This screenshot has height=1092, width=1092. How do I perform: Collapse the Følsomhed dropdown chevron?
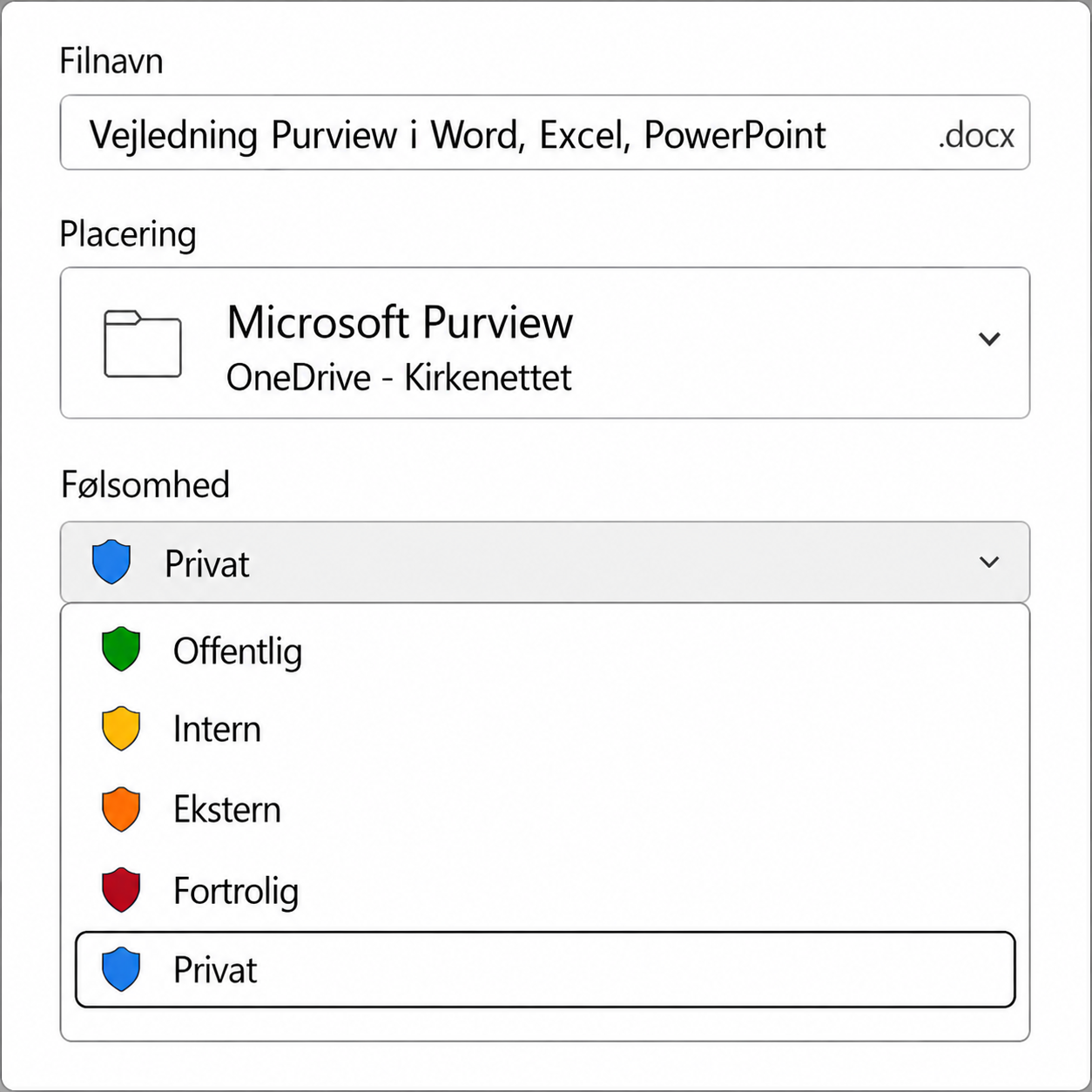pos(989,563)
